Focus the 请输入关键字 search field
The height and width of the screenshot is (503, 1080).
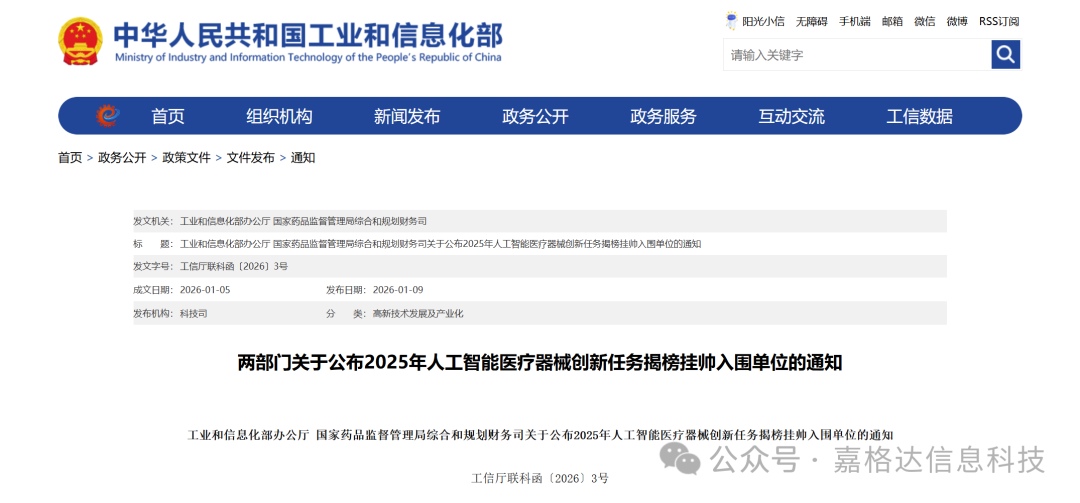pyautogui.click(x=857, y=54)
